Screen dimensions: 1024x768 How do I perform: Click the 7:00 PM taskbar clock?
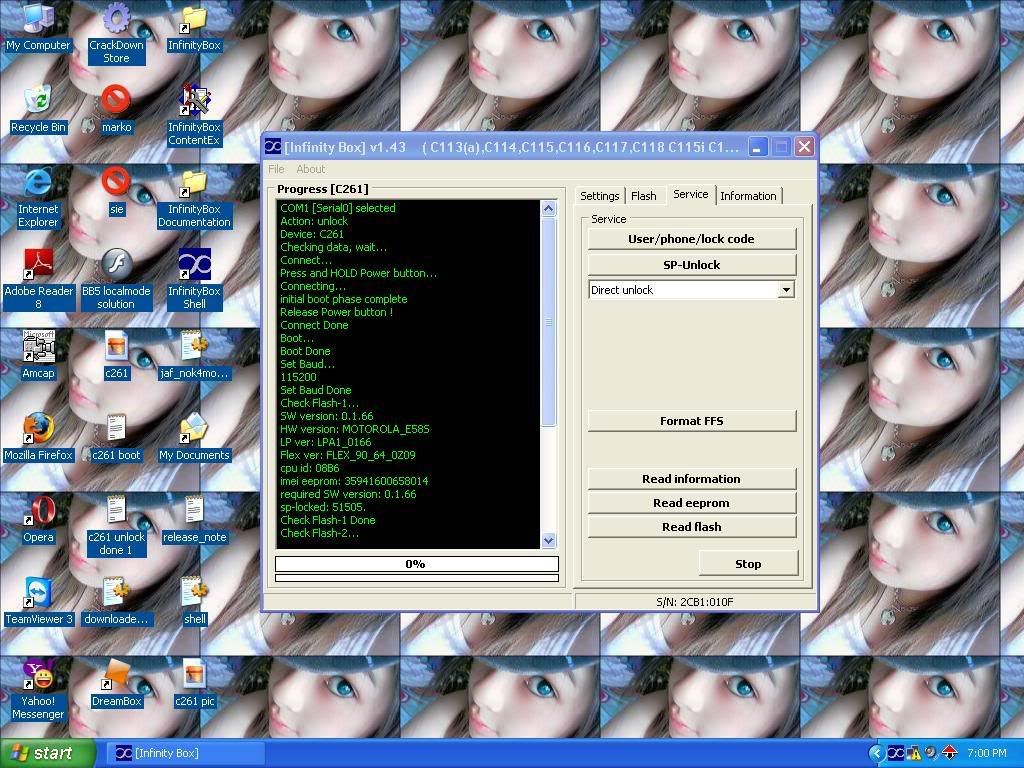(987, 753)
